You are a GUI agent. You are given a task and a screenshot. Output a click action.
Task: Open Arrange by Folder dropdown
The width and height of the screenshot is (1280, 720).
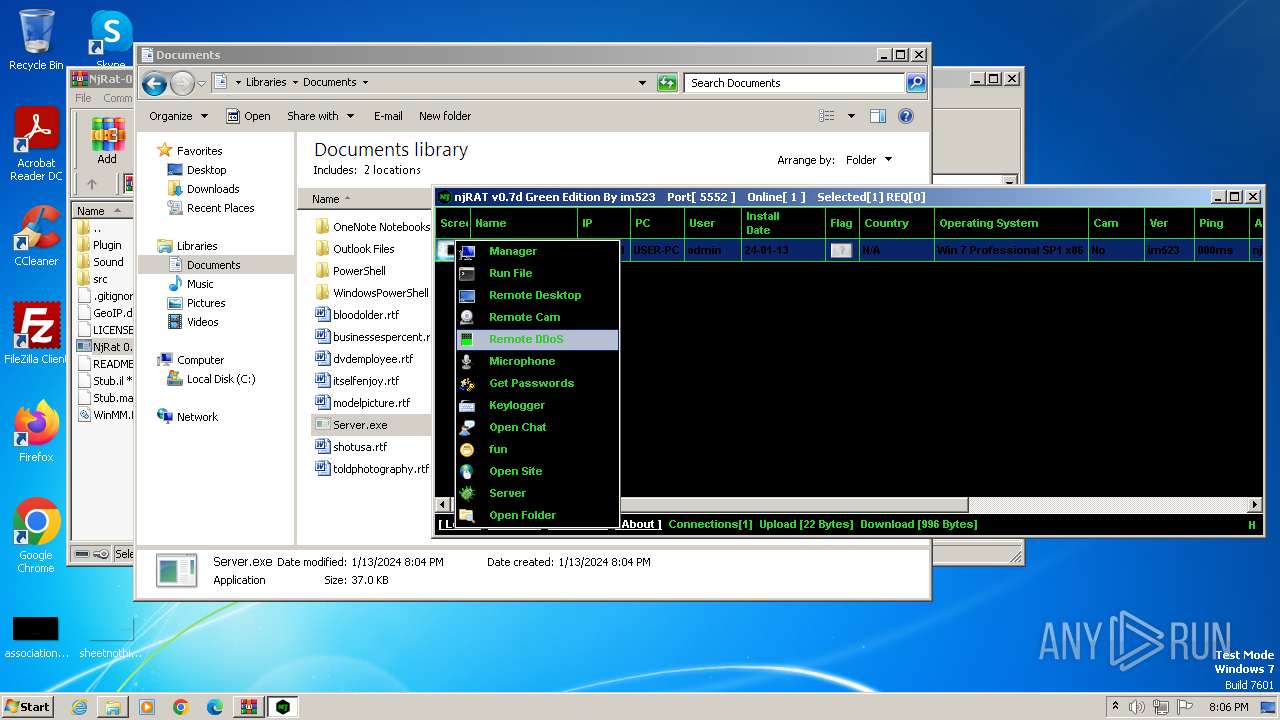tap(869, 160)
